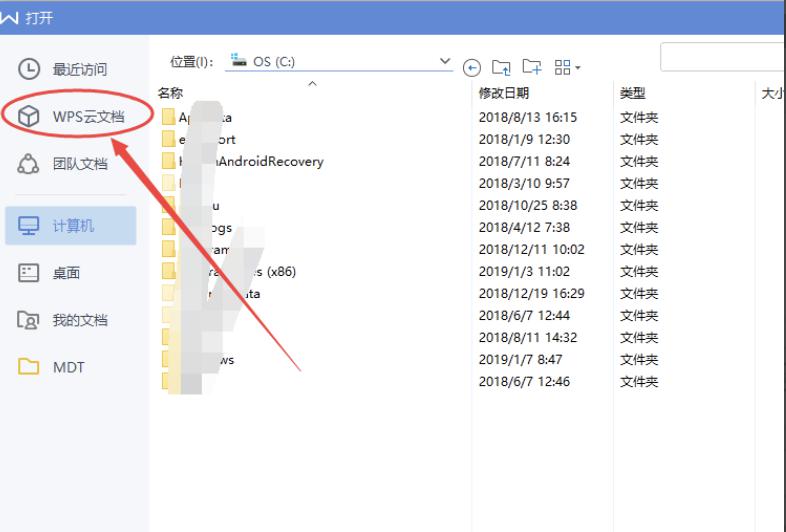Click the desktop icon beside 桌面

coord(29,273)
